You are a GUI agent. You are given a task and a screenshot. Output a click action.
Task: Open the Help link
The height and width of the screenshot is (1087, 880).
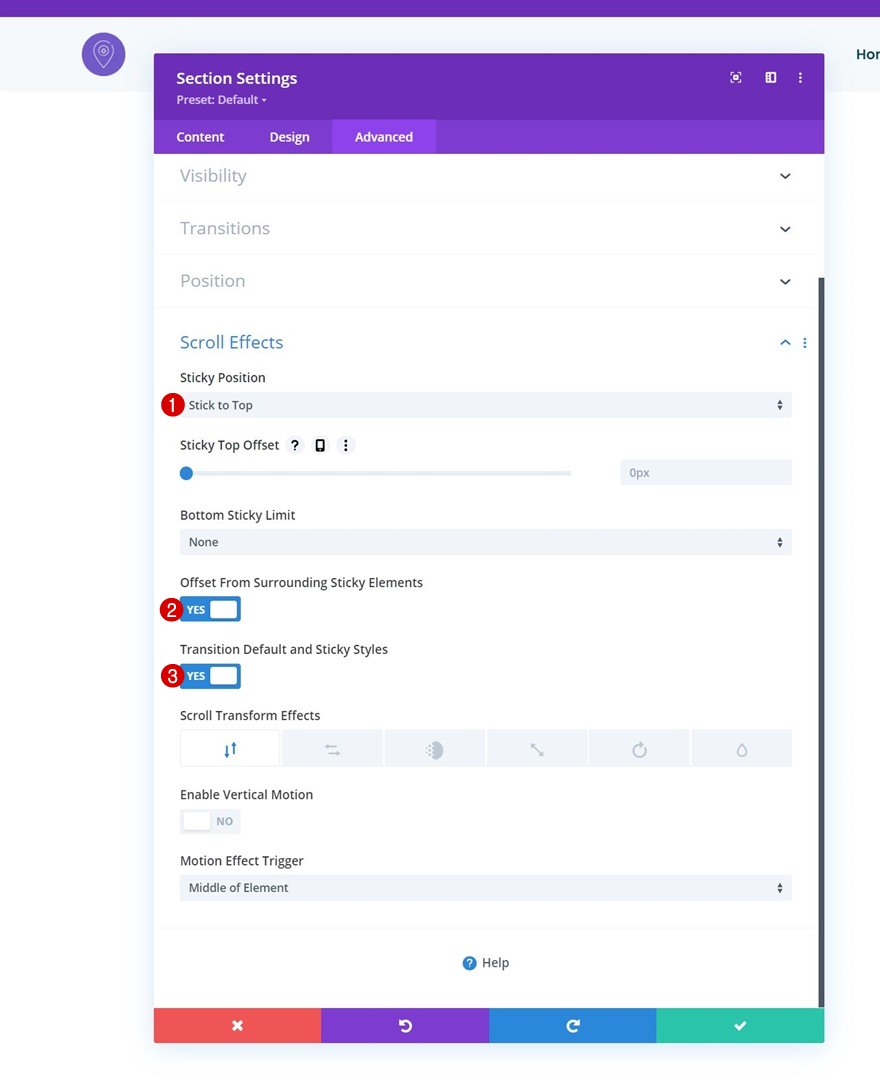[x=485, y=963]
